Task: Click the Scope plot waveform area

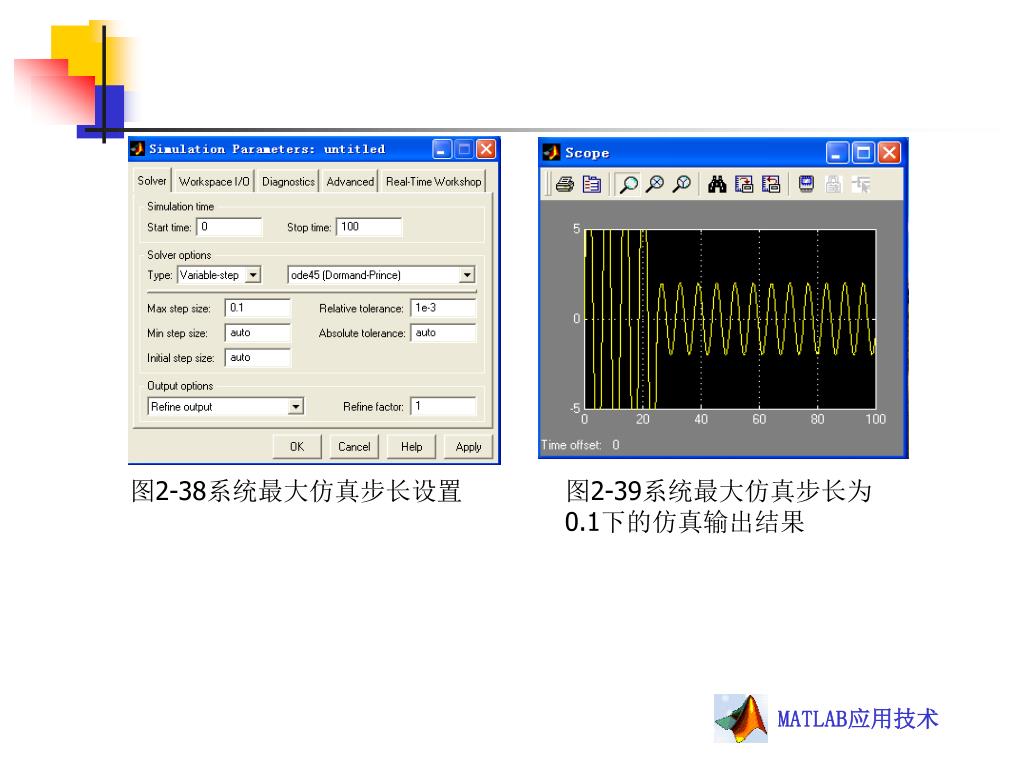Action: (729, 319)
